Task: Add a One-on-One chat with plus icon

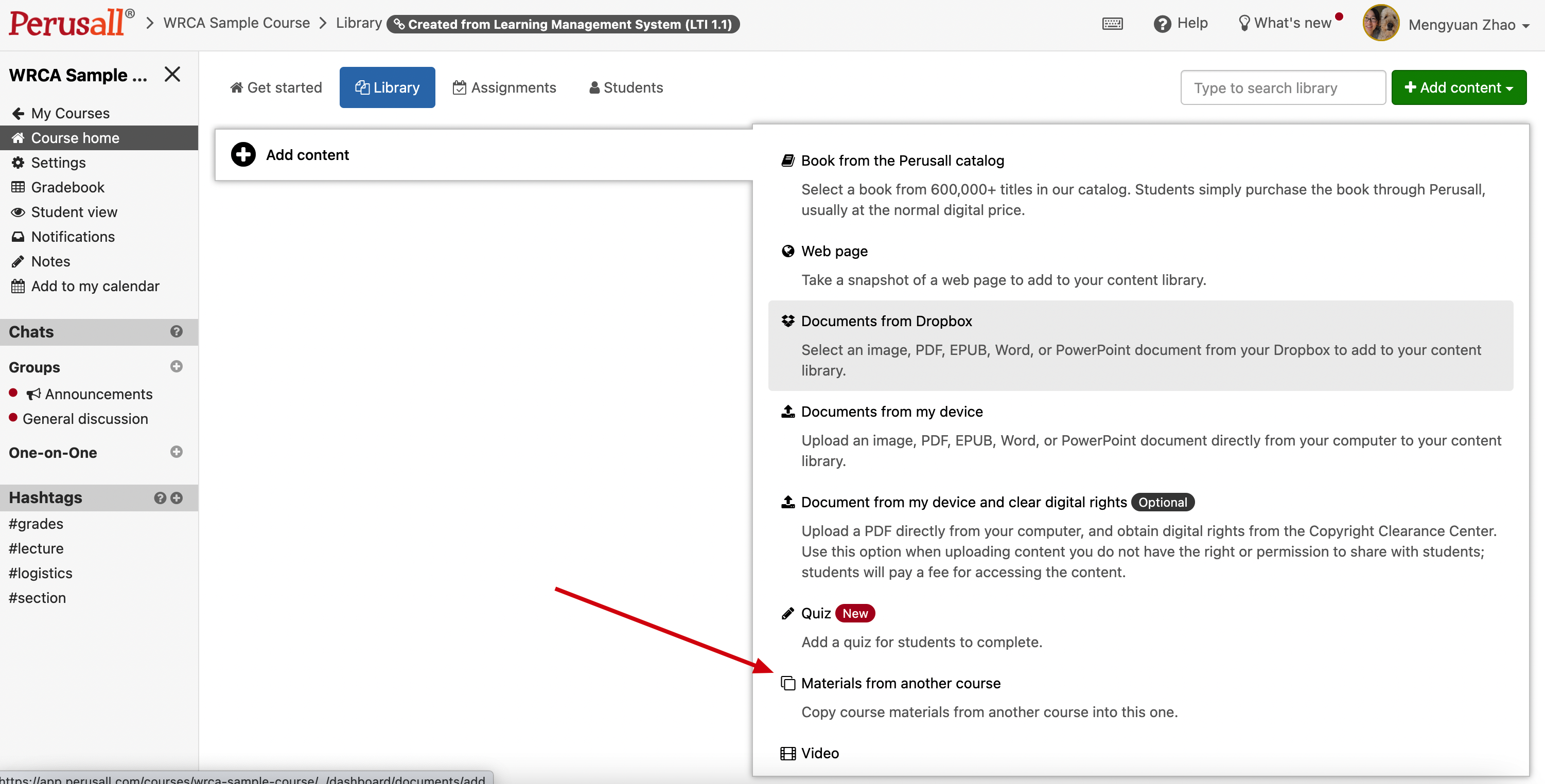Action: pyautogui.click(x=175, y=452)
